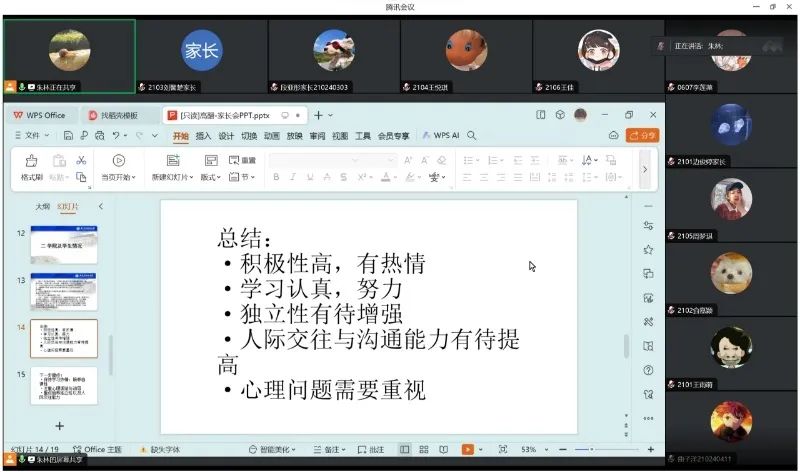Toggle italic formatting in the ribbon

[294, 177]
